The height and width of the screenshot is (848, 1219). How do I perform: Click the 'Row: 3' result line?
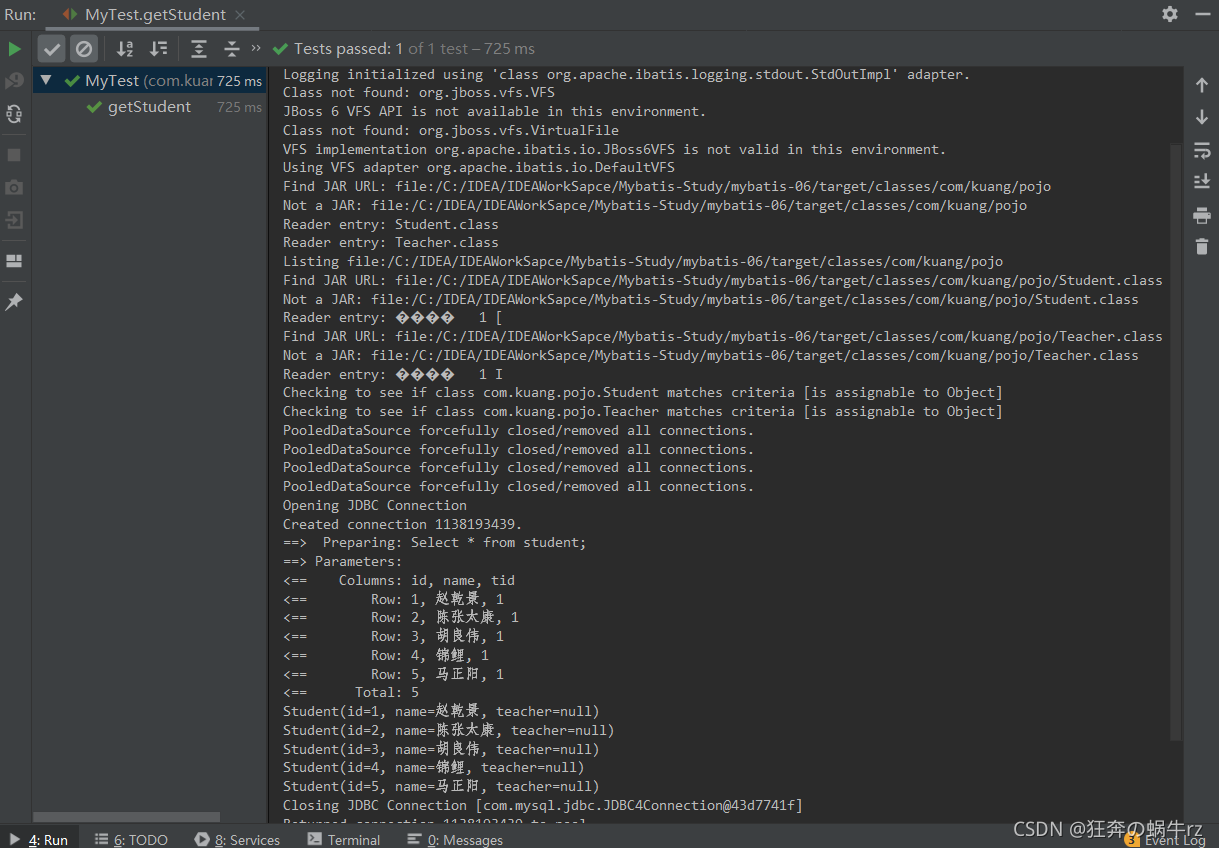[x=393, y=636]
